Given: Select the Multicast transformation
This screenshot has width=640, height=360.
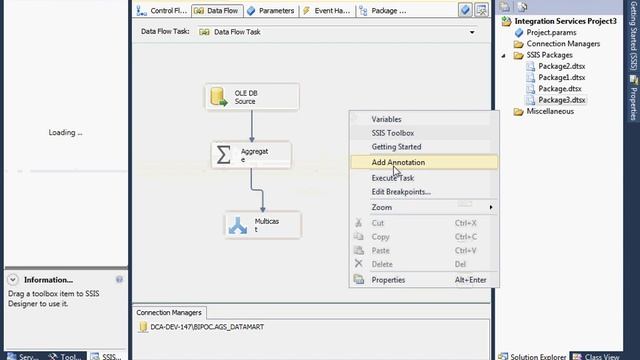Looking at the screenshot, I should coord(263,225).
